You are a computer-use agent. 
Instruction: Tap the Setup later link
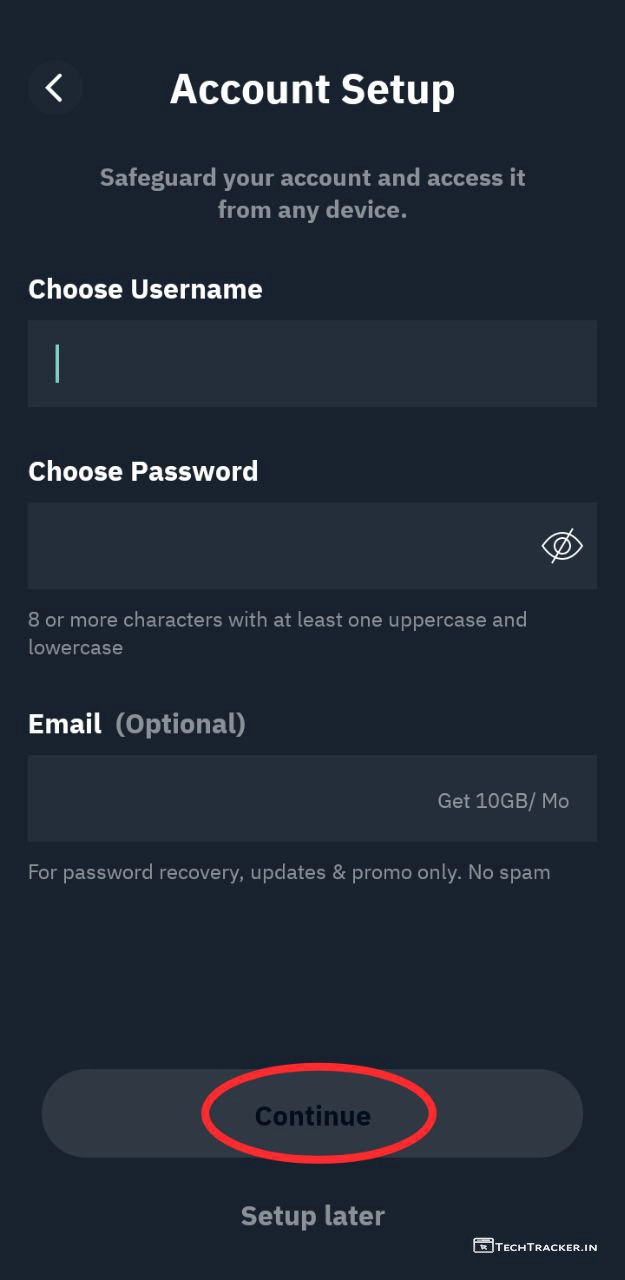click(x=312, y=1216)
